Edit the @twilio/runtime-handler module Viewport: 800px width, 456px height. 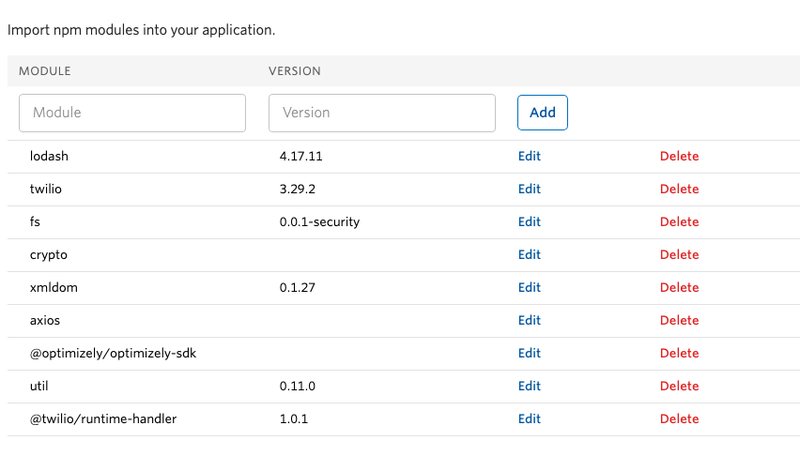(529, 419)
